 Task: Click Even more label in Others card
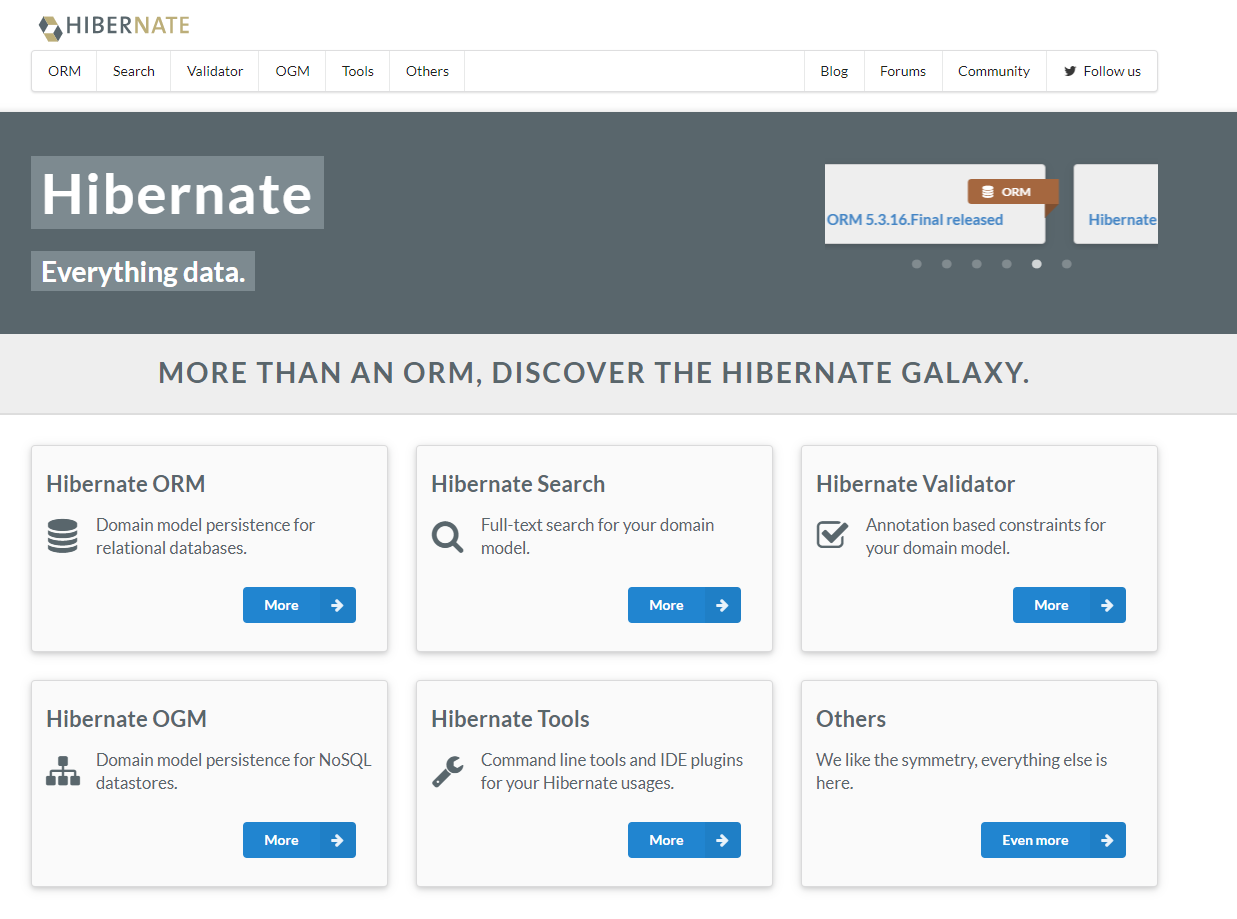click(x=1035, y=840)
